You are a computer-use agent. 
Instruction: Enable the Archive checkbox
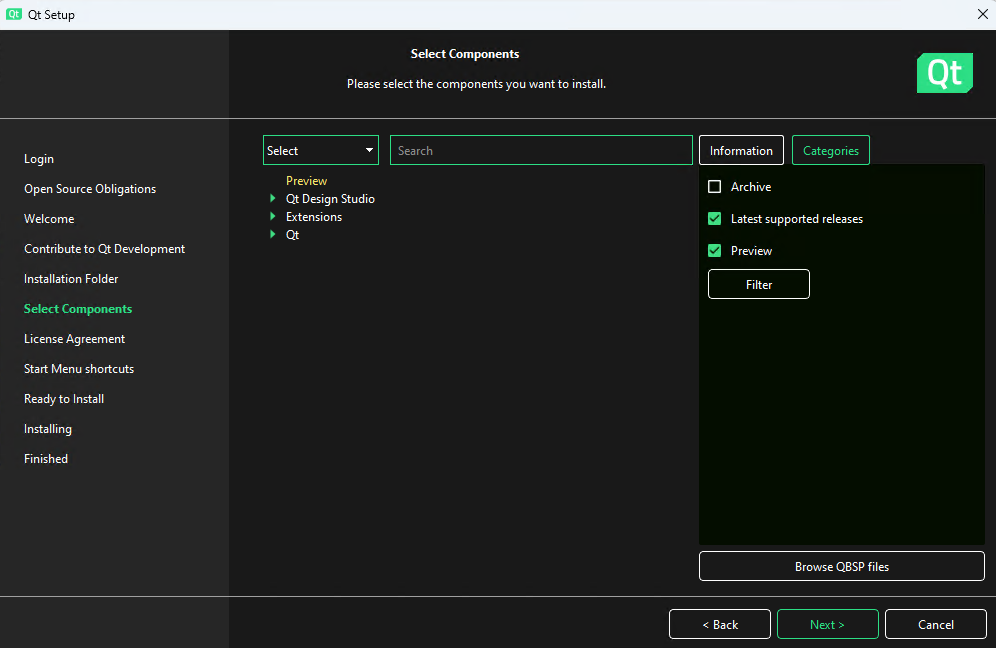(715, 187)
